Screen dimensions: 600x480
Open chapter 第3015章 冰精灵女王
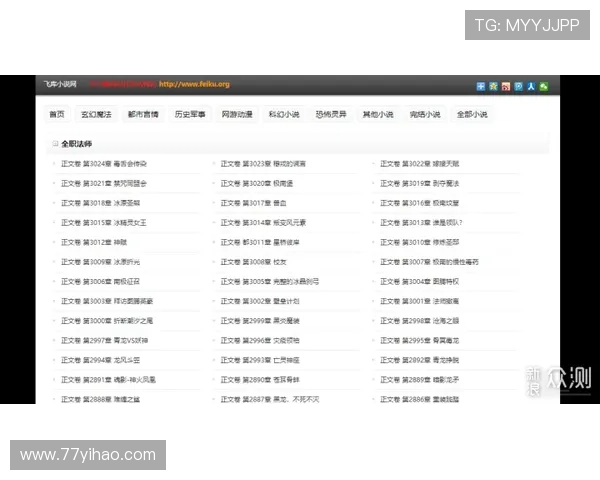[x=104, y=223]
